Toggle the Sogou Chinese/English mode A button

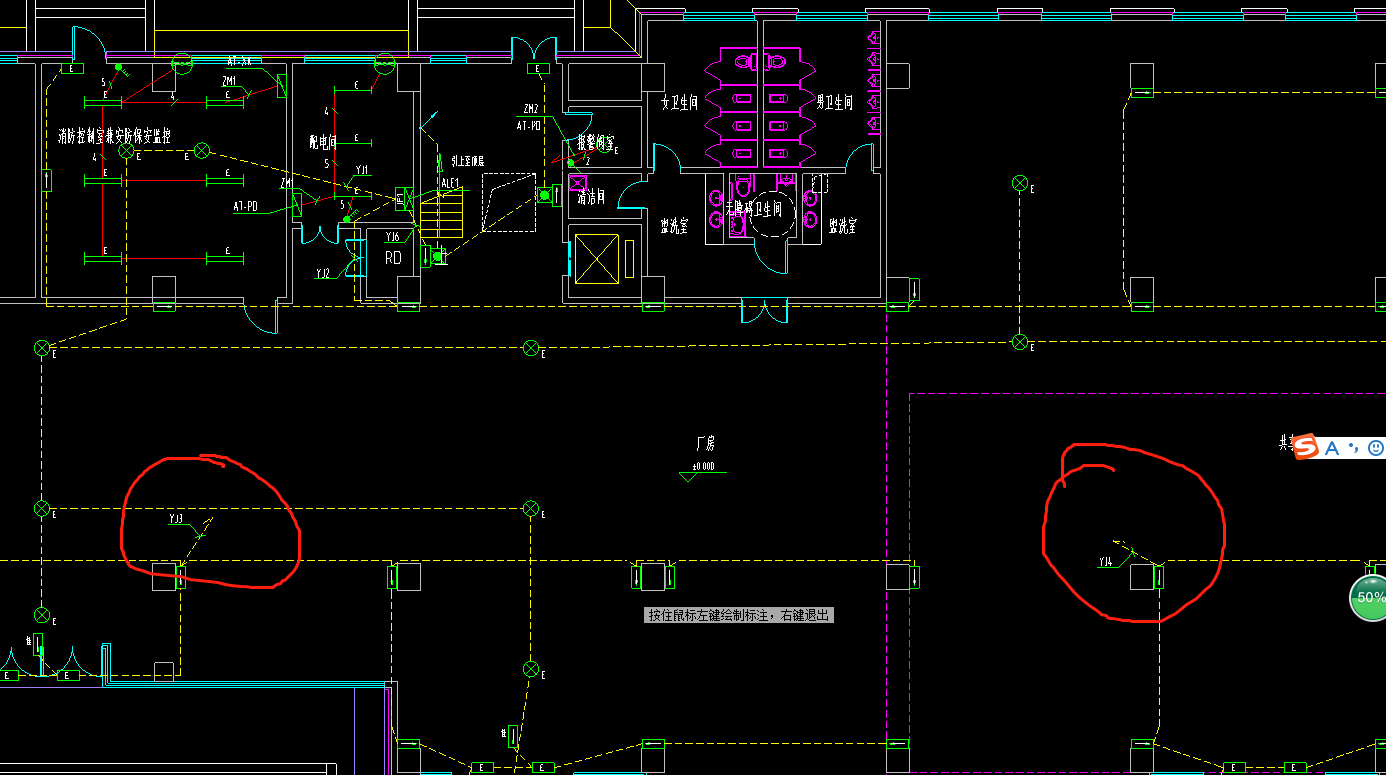pyautogui.click(x=1332, y=448)
